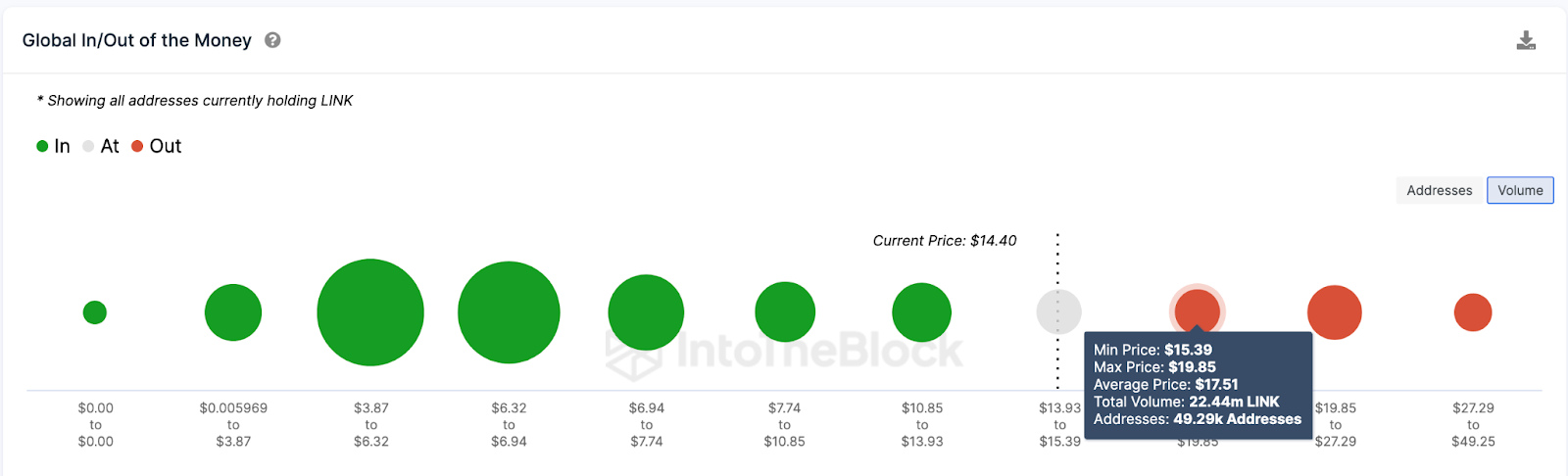Select the $0.005969 to $3.87 green bubble
1568x476 pixels.
[x=233, y=312]
